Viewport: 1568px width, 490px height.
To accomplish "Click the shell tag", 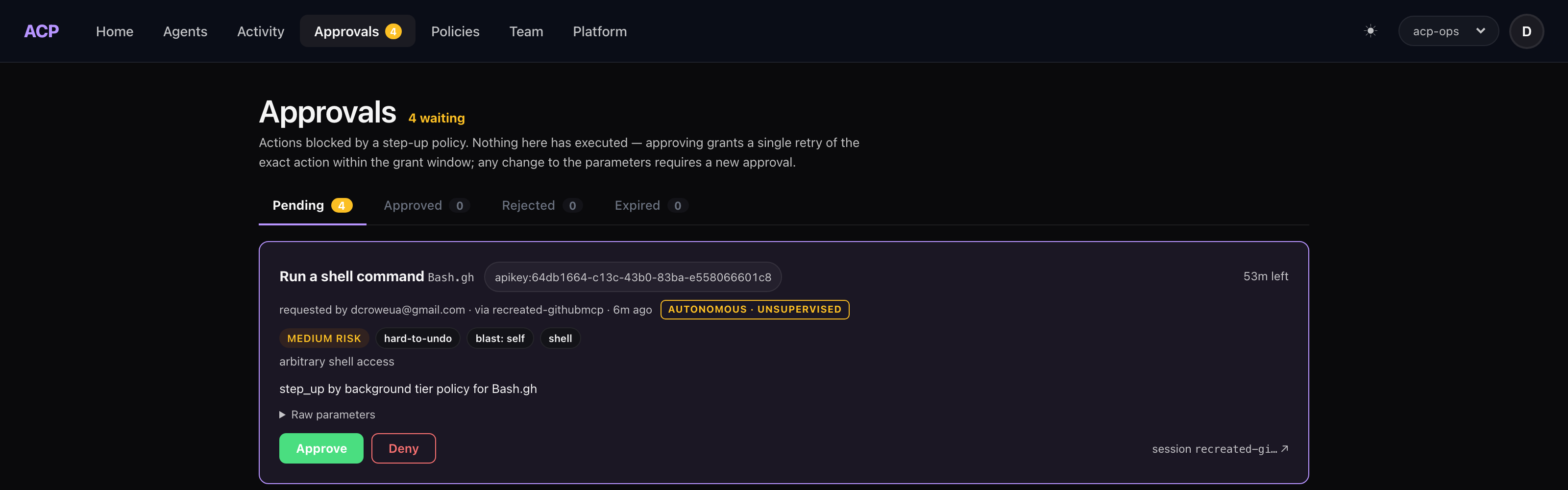I will coord(560,338).
